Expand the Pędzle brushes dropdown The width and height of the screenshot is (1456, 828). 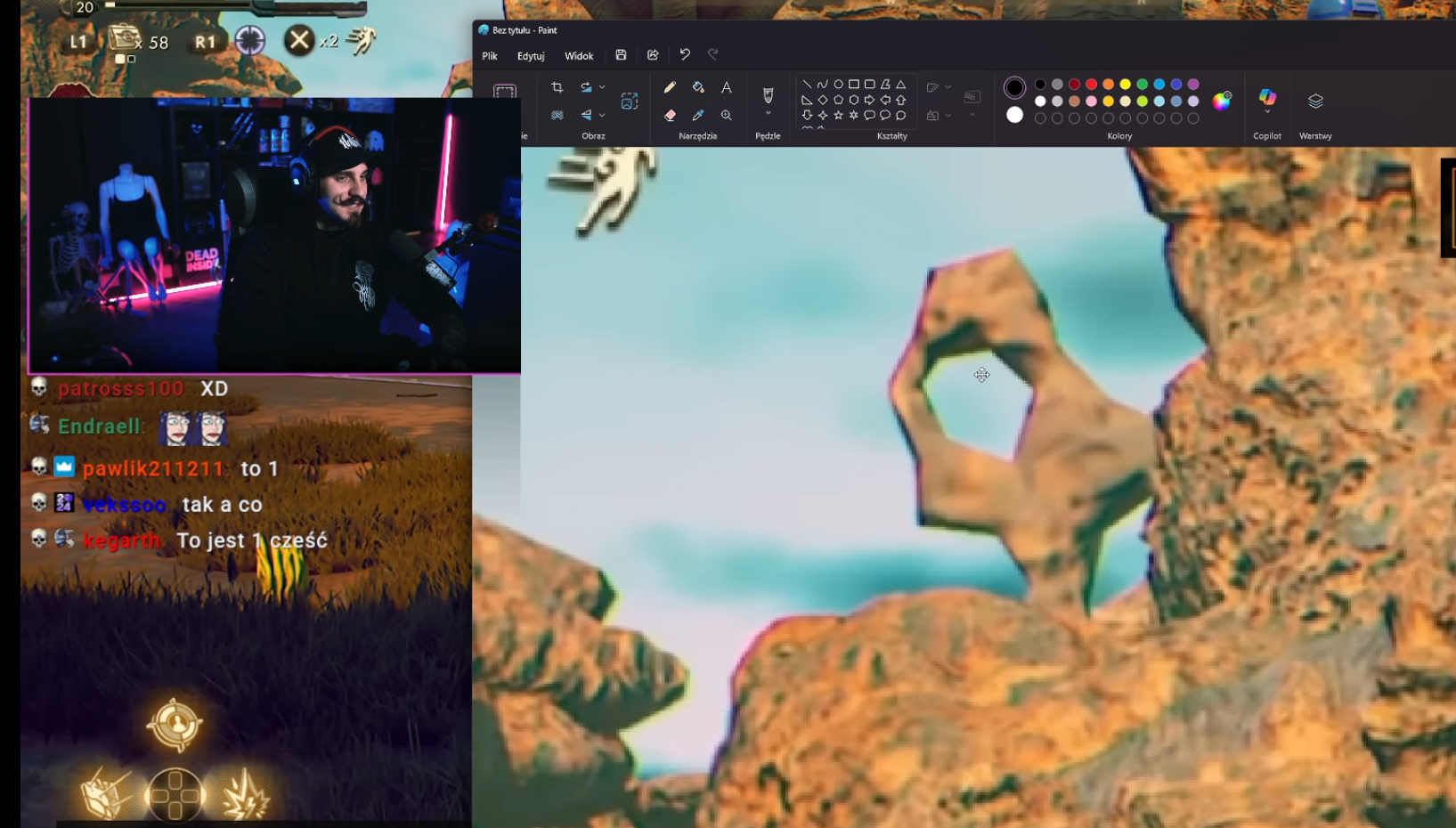click(x=768, y=114)
